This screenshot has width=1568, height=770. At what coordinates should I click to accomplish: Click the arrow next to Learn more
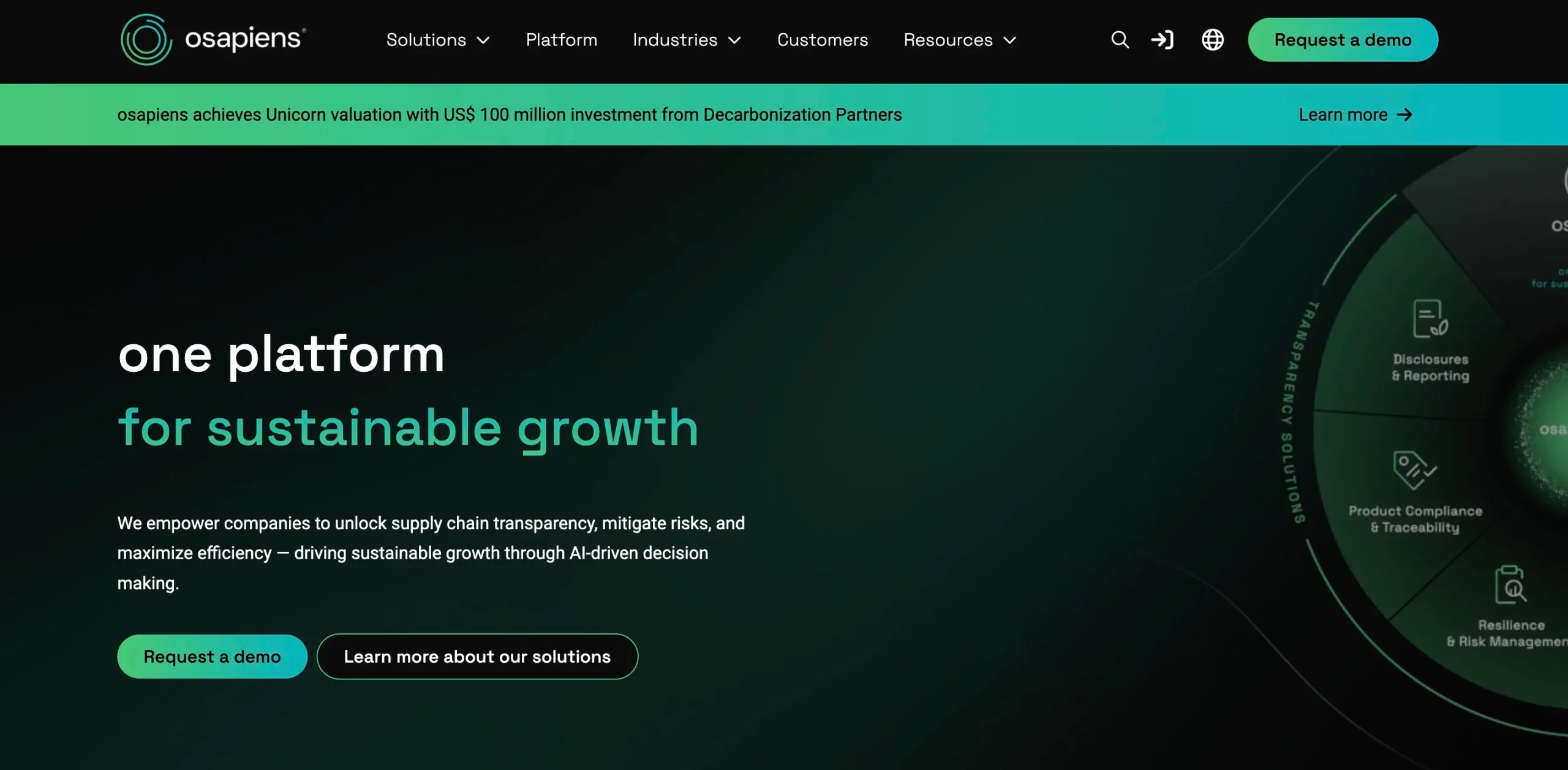point(1404,115)
